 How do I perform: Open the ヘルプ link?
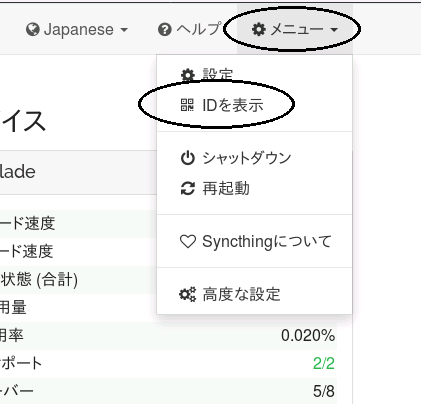click(x=190, y=29)
